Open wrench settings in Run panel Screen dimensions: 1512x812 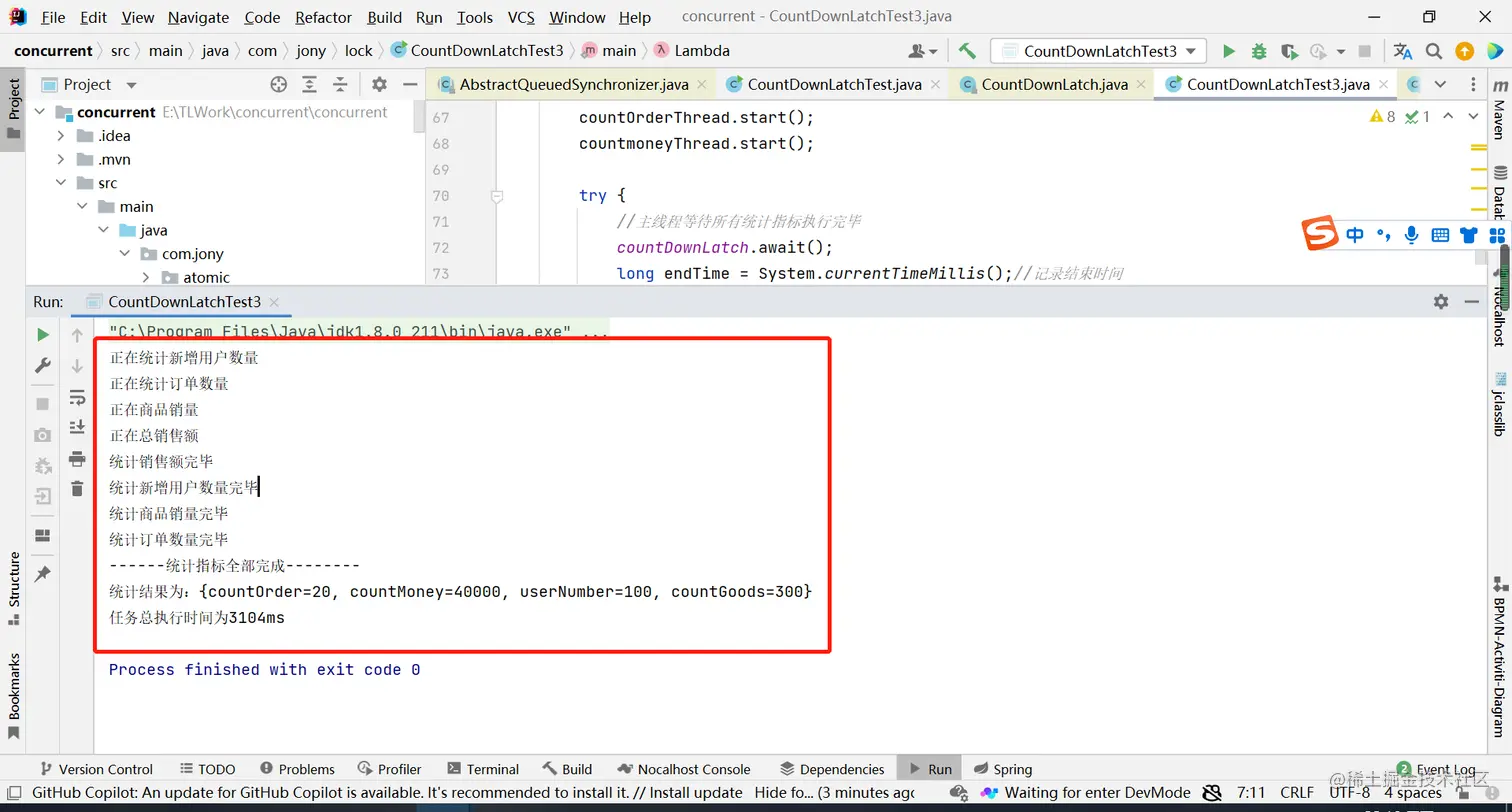(x=43, y=366)
